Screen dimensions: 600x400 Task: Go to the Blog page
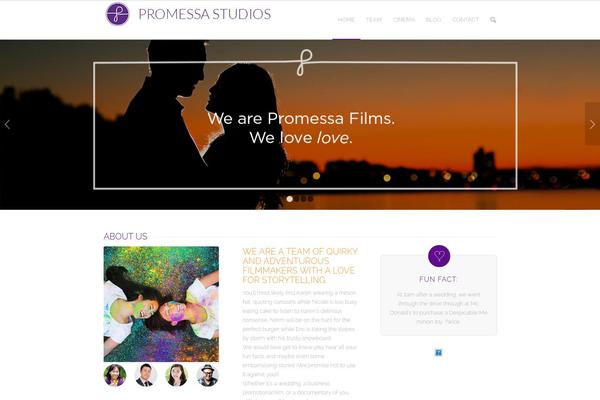(x=433, y=20)
